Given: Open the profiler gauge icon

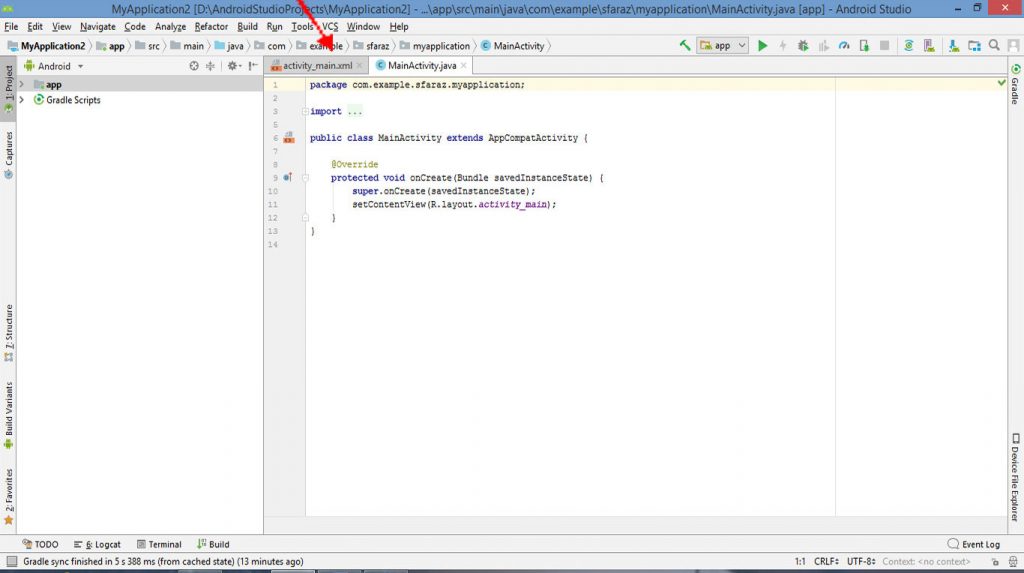Looking at the screenshot, I should tap(844, 46).
